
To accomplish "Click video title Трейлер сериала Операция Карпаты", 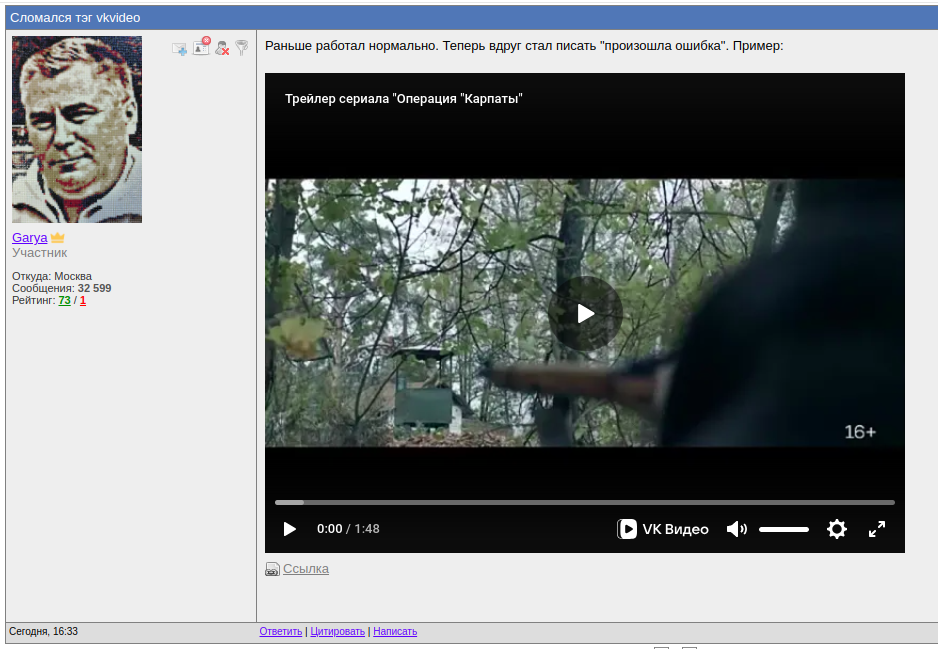I will [404, 99].
